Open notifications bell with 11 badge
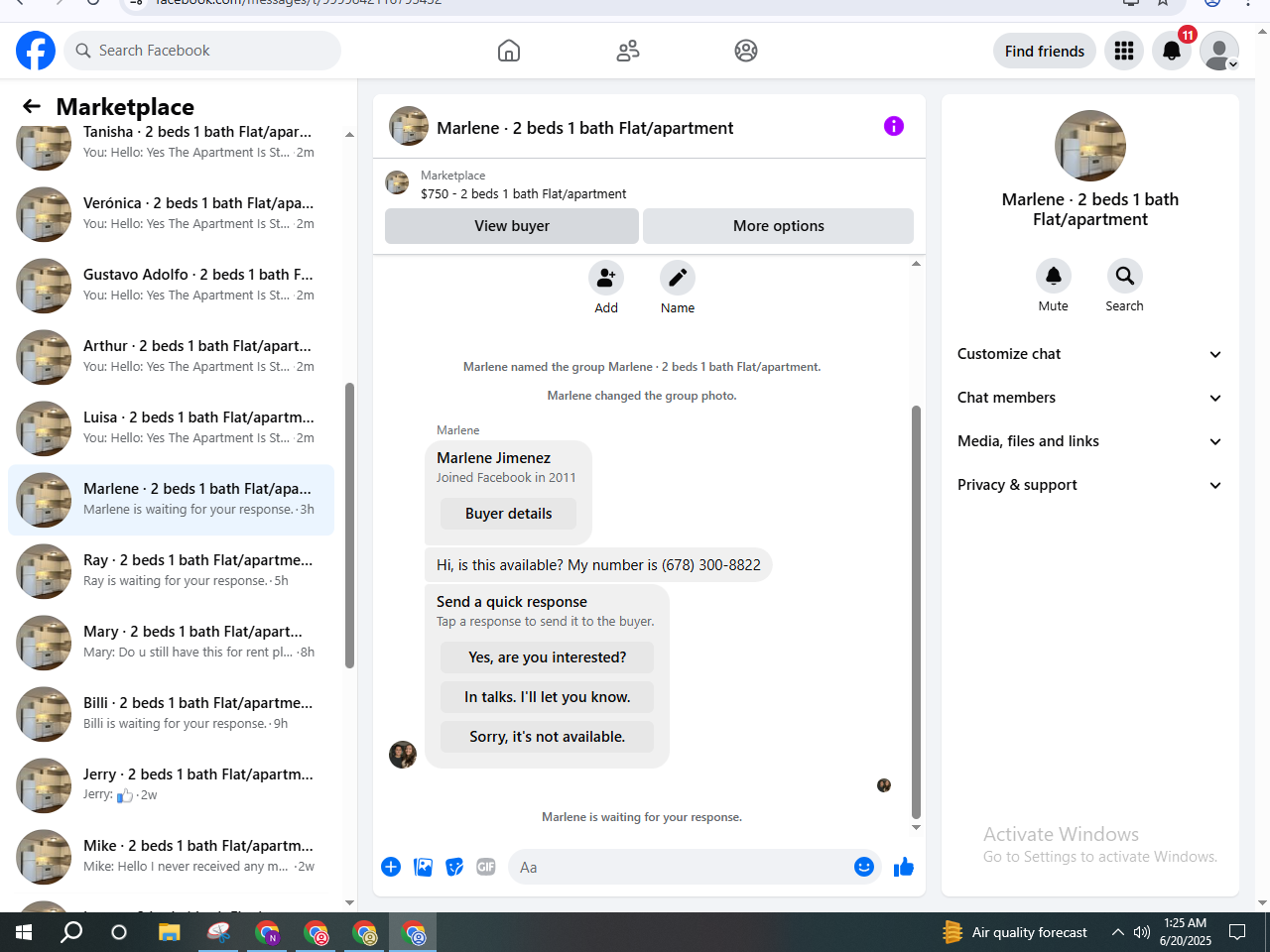 pos(1172,51)
